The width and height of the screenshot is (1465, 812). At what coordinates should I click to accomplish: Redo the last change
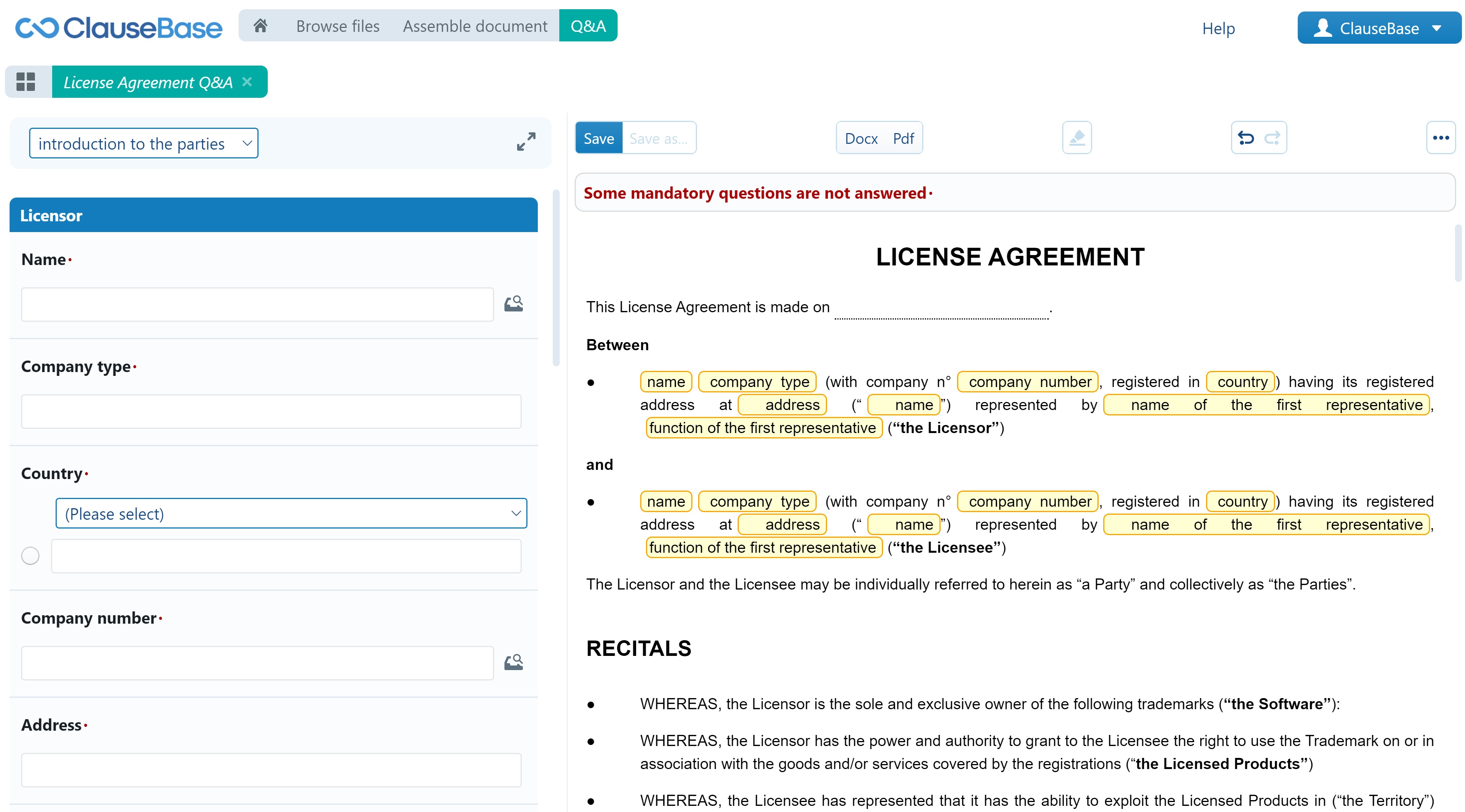coord(1272,138)
